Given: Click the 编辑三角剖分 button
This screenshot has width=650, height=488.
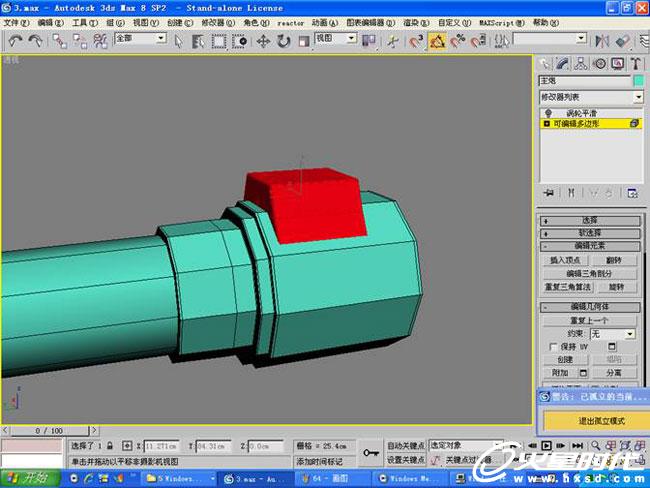Looking at the screenshot, I should pyautogui.click(x=589, y=274).
